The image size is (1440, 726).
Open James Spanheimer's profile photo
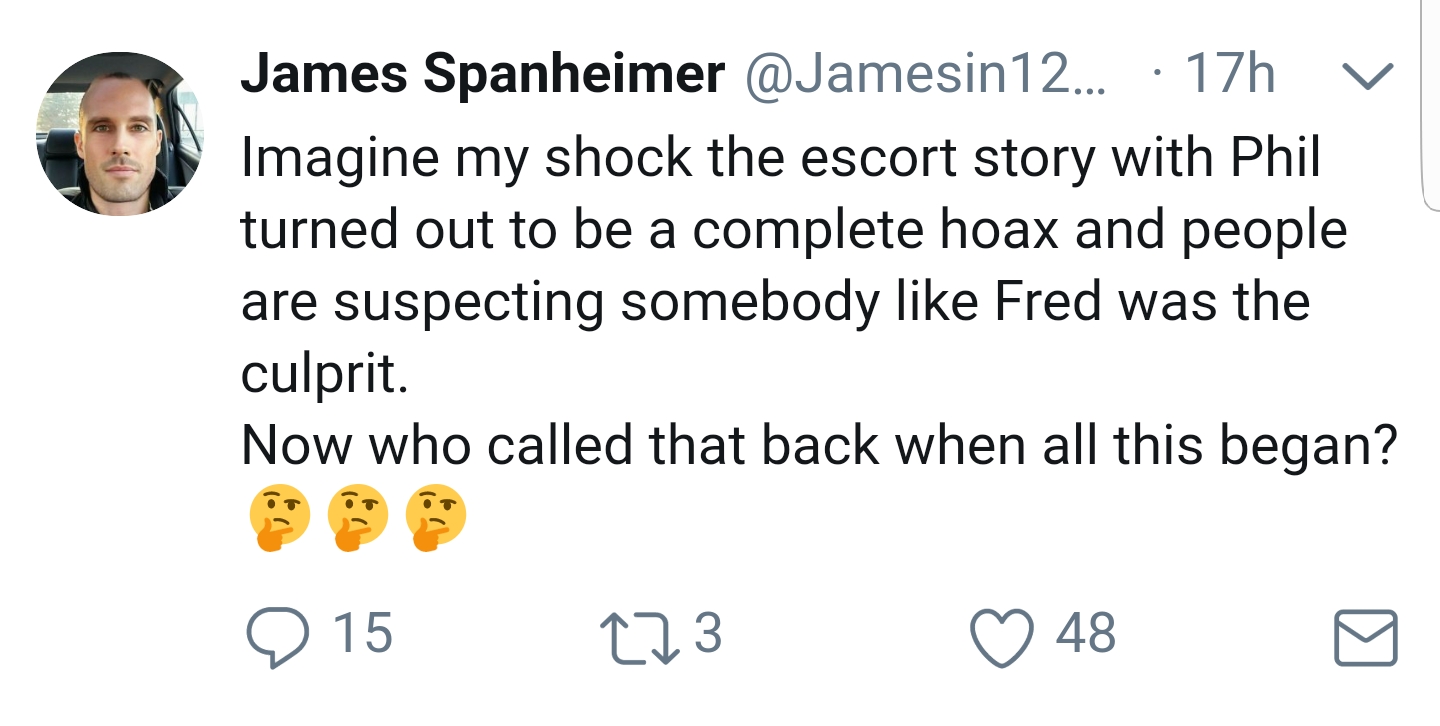pyautogui.click(x=120, y=134)
